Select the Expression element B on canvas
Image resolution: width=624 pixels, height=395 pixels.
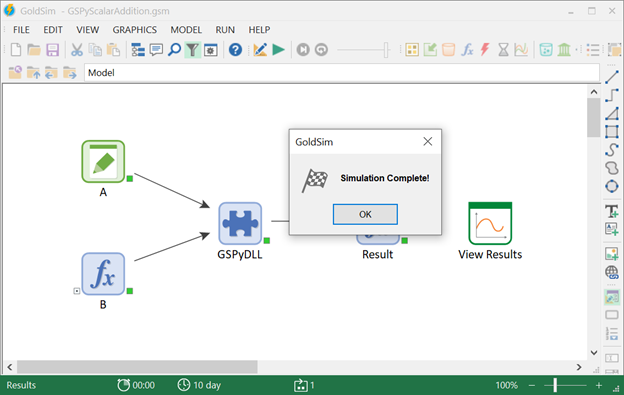pyautogui.click(x=103, y=274)
